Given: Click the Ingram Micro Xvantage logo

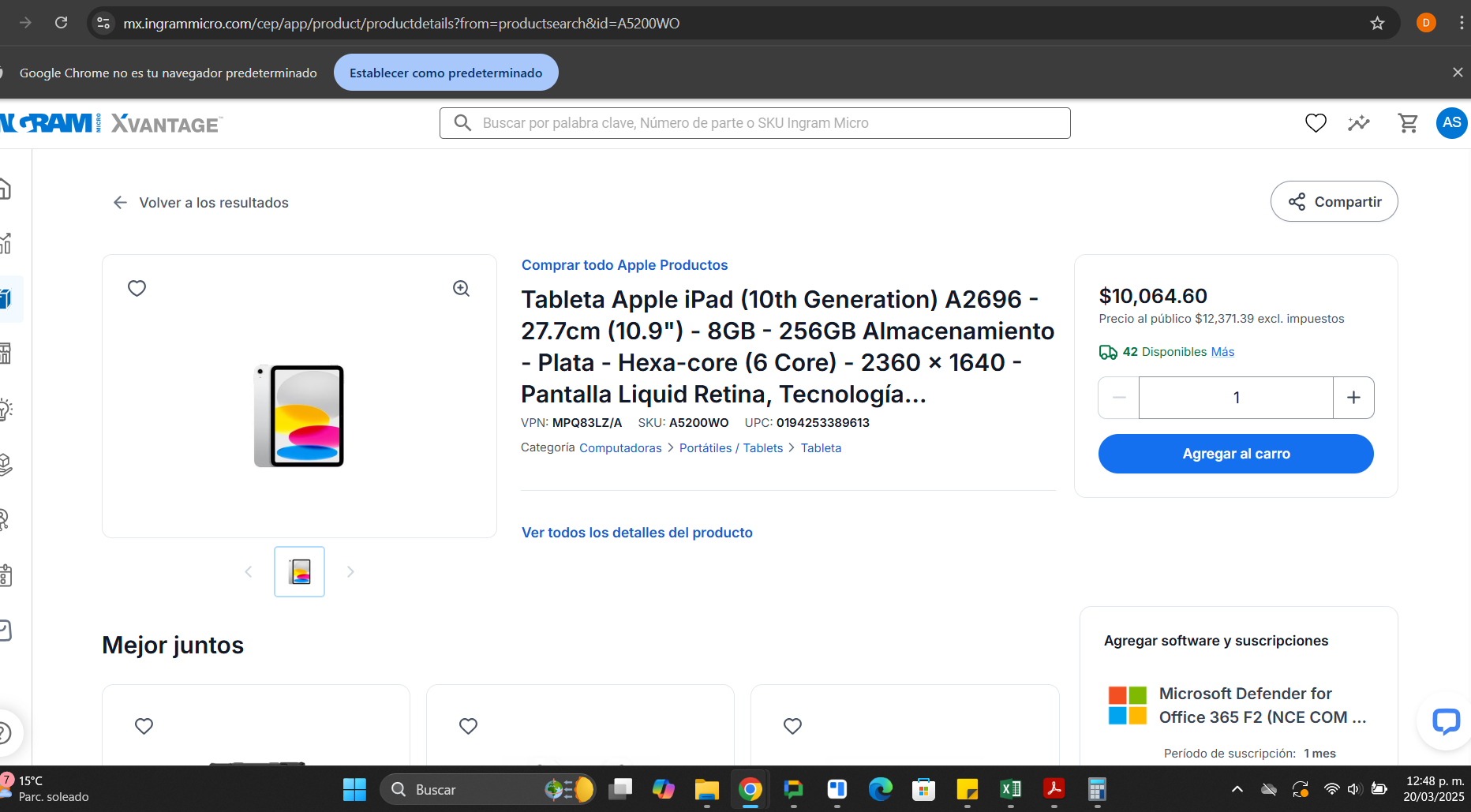Looking at the screenshot, I should coord(110,124).
